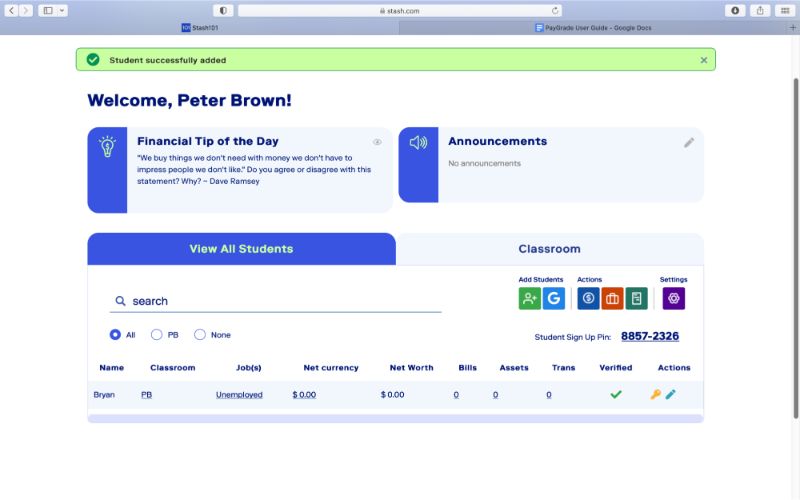
Task: Click the Student Sign Up Pin 8857-2326
Action: tap(649, 336)
